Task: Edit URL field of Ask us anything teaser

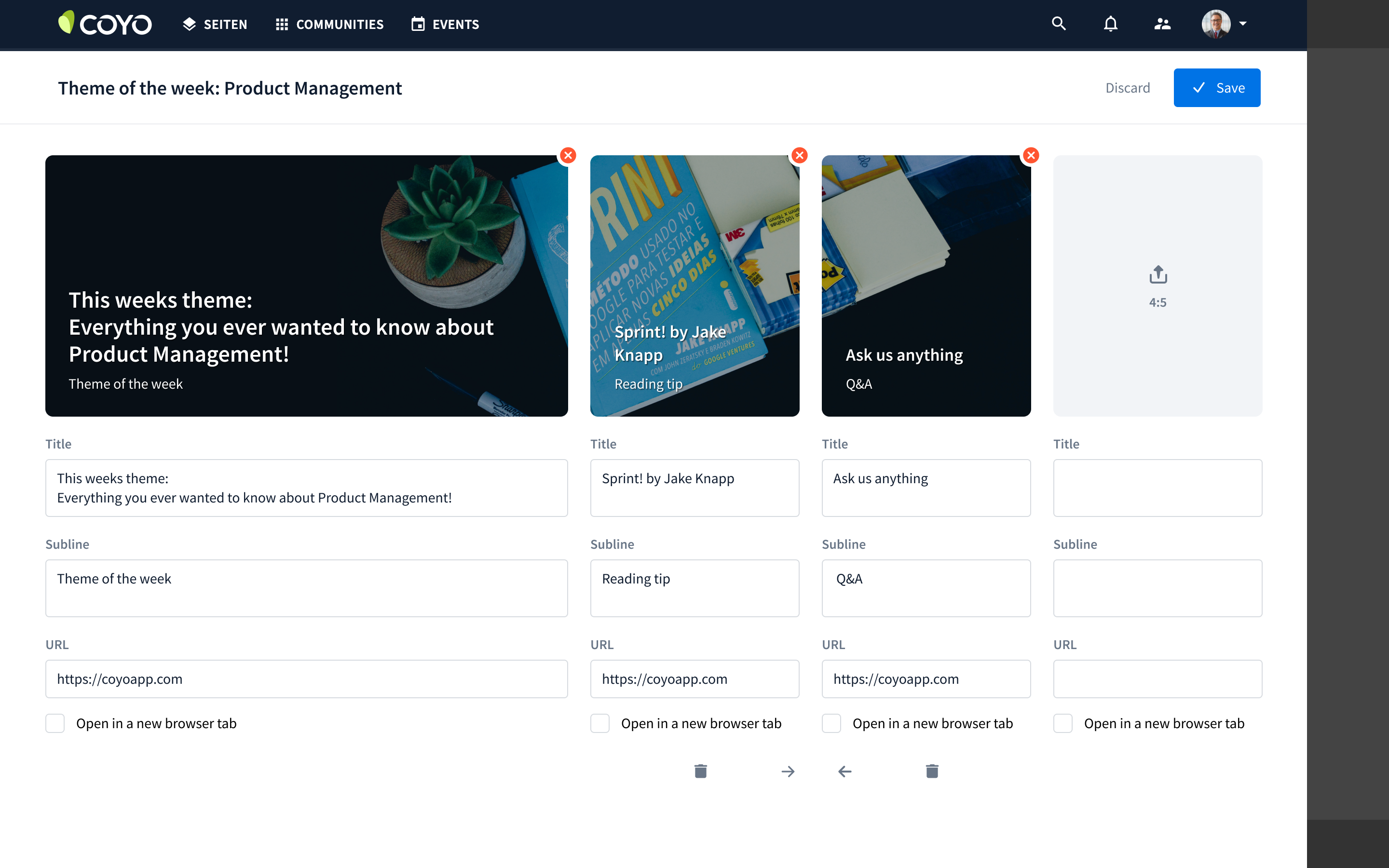Action: pyautogui.click(x=926, y=679)
